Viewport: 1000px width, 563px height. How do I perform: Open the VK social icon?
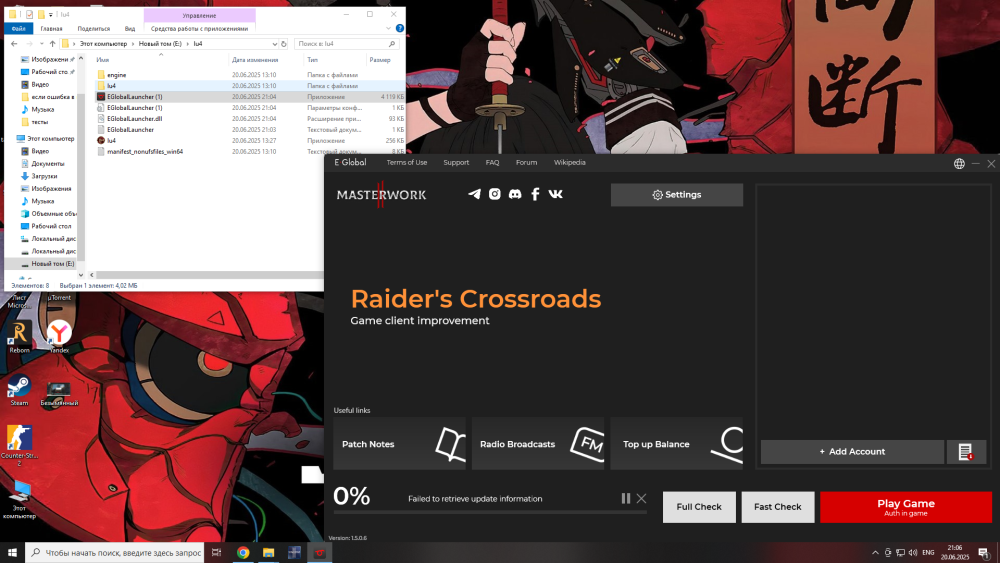pyautogui.click(x=555, y=194)
